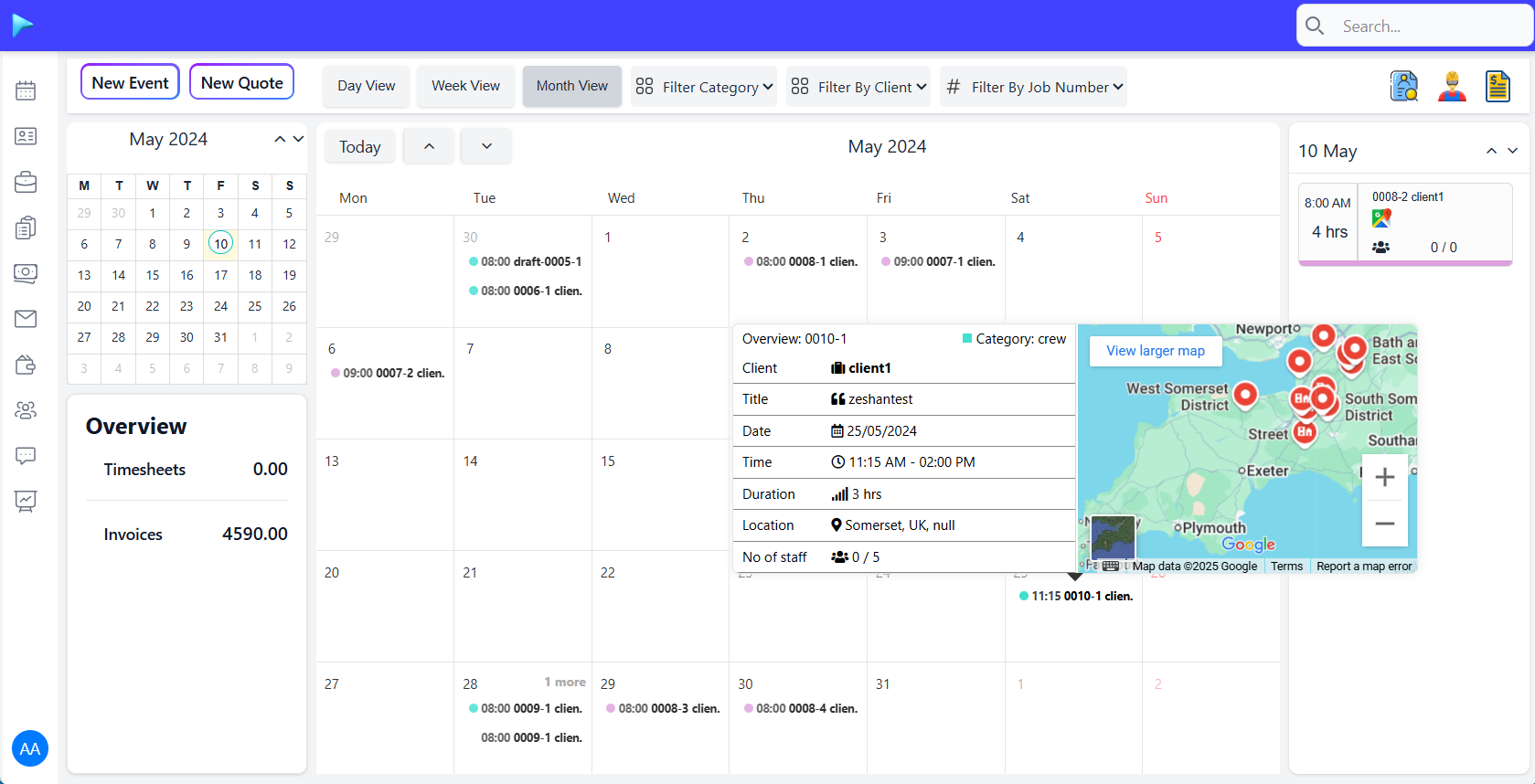Image resolution: width=1535 pixels, height=784 pixels.
Task: Click the staff icon on 0008-2 card
Action: (x=1381, y=248)
